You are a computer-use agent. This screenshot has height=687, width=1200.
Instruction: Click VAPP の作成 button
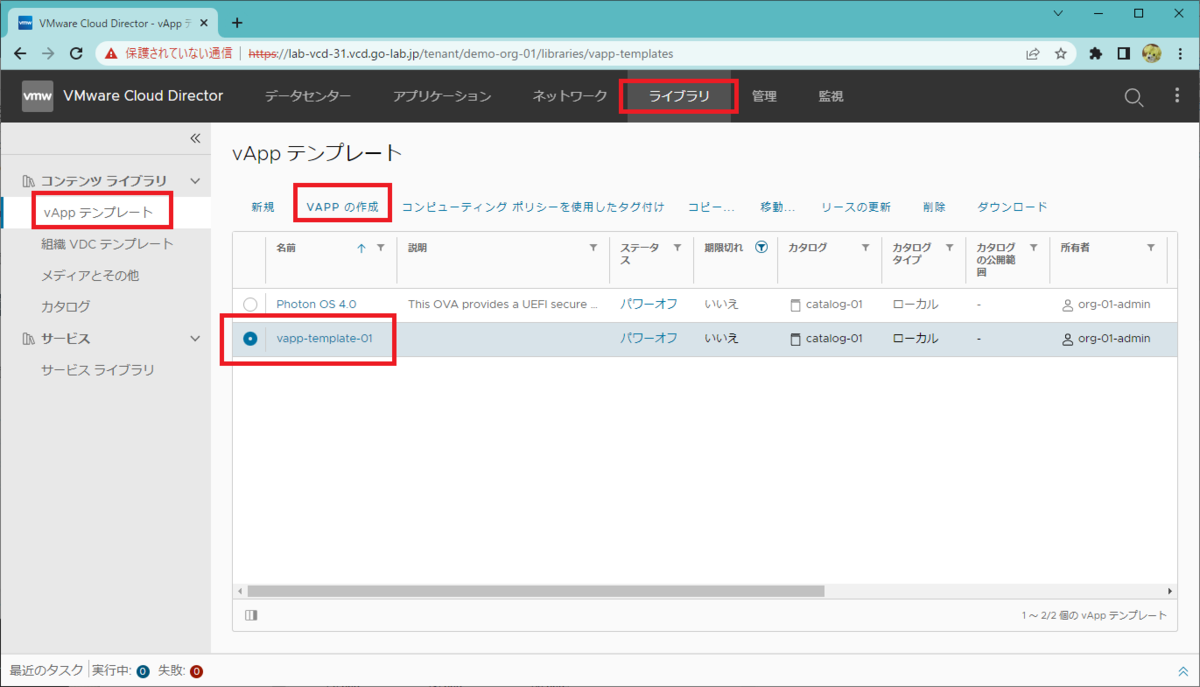tap(343, 207)
